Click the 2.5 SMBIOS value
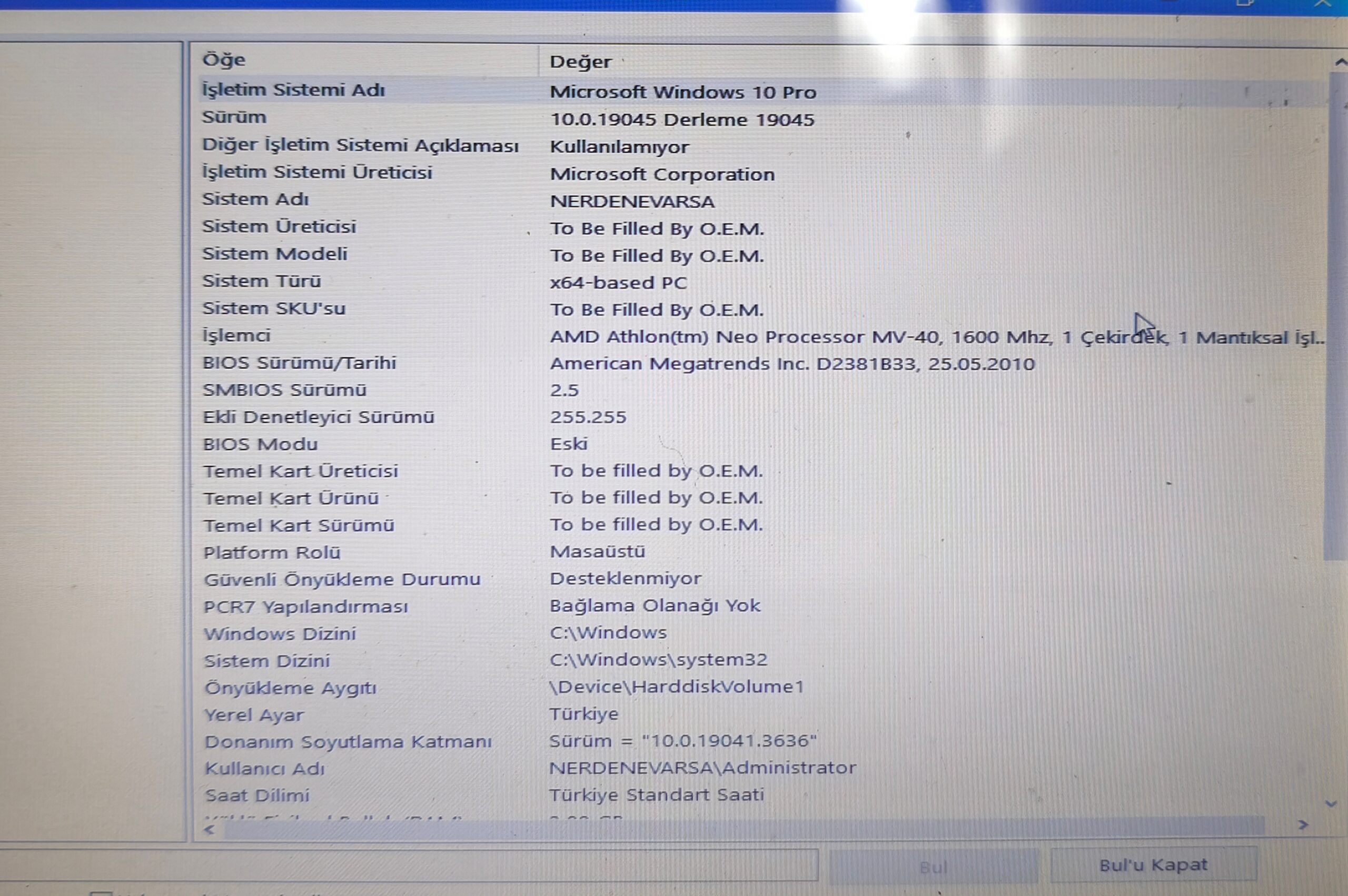 (x=564, y=390)
